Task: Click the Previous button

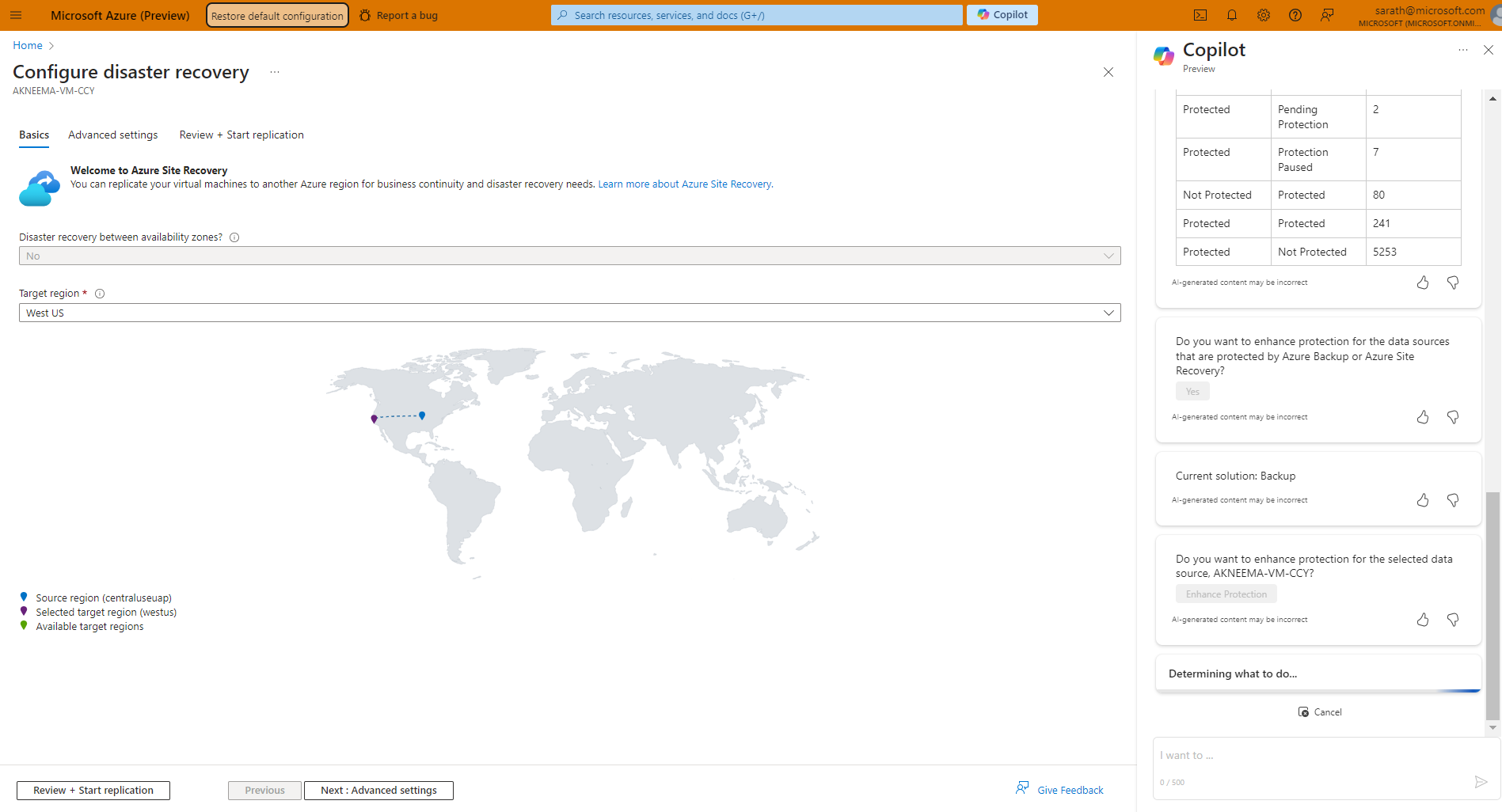Action: point(264,791)
